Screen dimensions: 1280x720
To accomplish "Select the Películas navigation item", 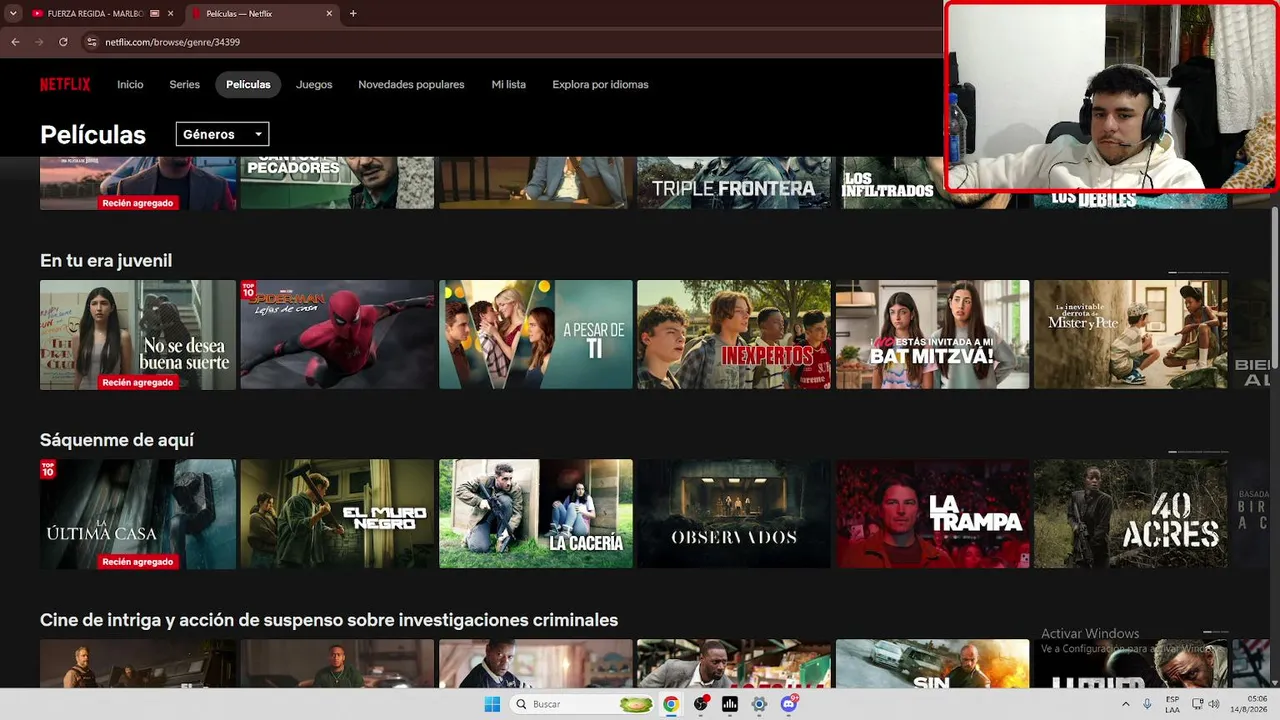I will click(x=248, y=85).
